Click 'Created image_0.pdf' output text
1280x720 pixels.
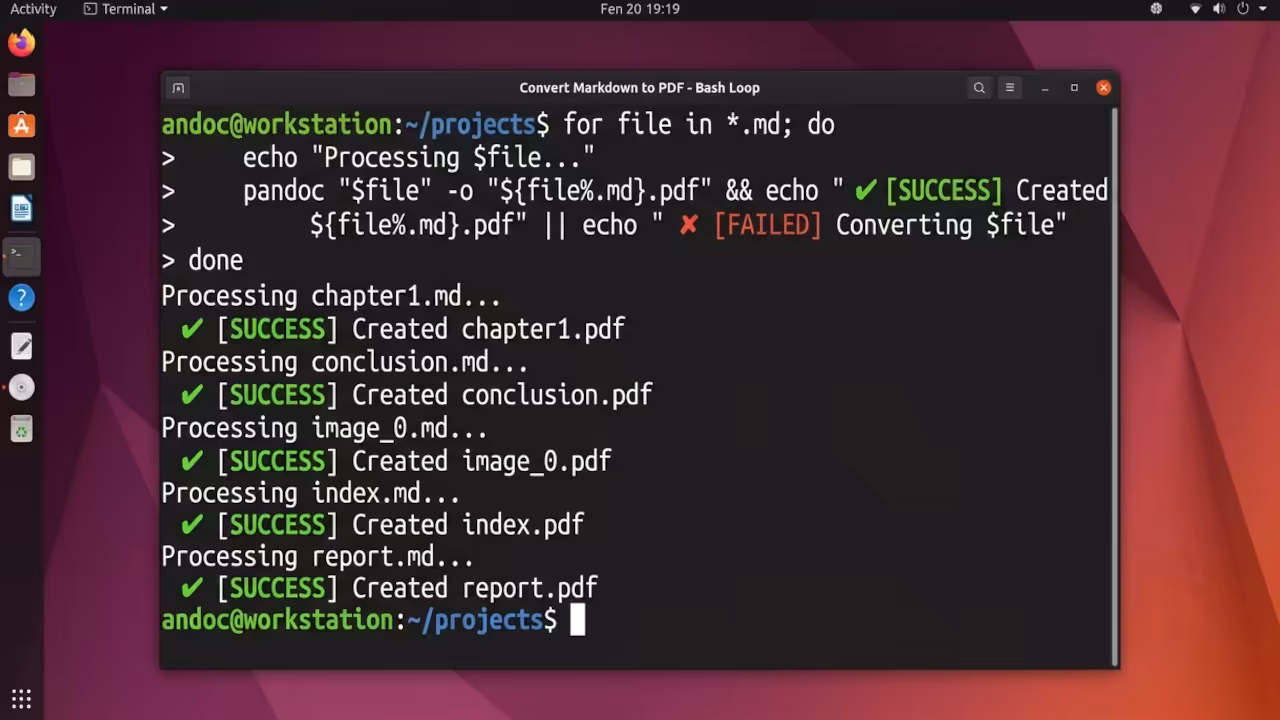tap(481, 461)
